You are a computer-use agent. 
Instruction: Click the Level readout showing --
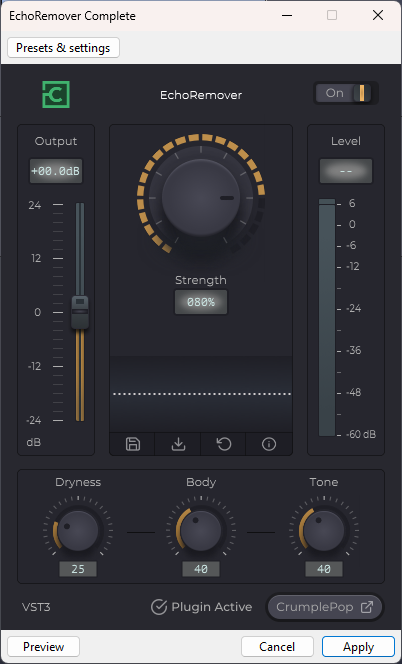coord(346,172)
